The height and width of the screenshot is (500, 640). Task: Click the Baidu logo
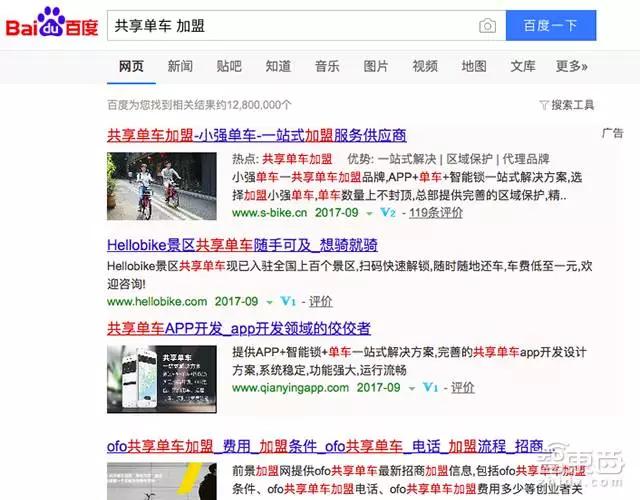point(52,24)
